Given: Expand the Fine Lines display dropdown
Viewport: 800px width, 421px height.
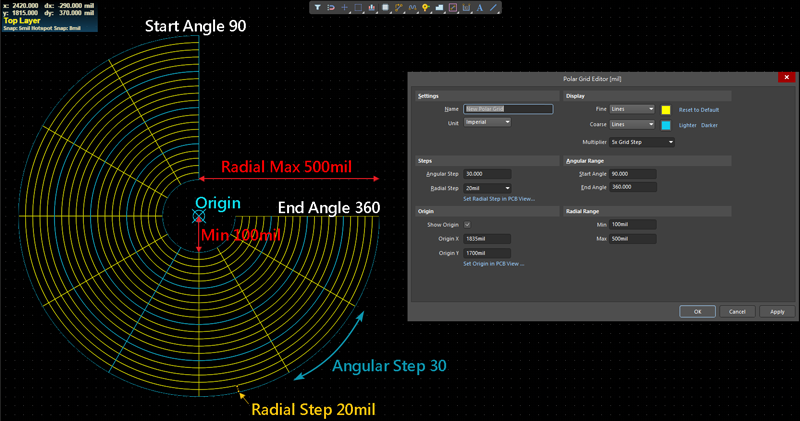Looking at the screenshot, I should point(632,109).
